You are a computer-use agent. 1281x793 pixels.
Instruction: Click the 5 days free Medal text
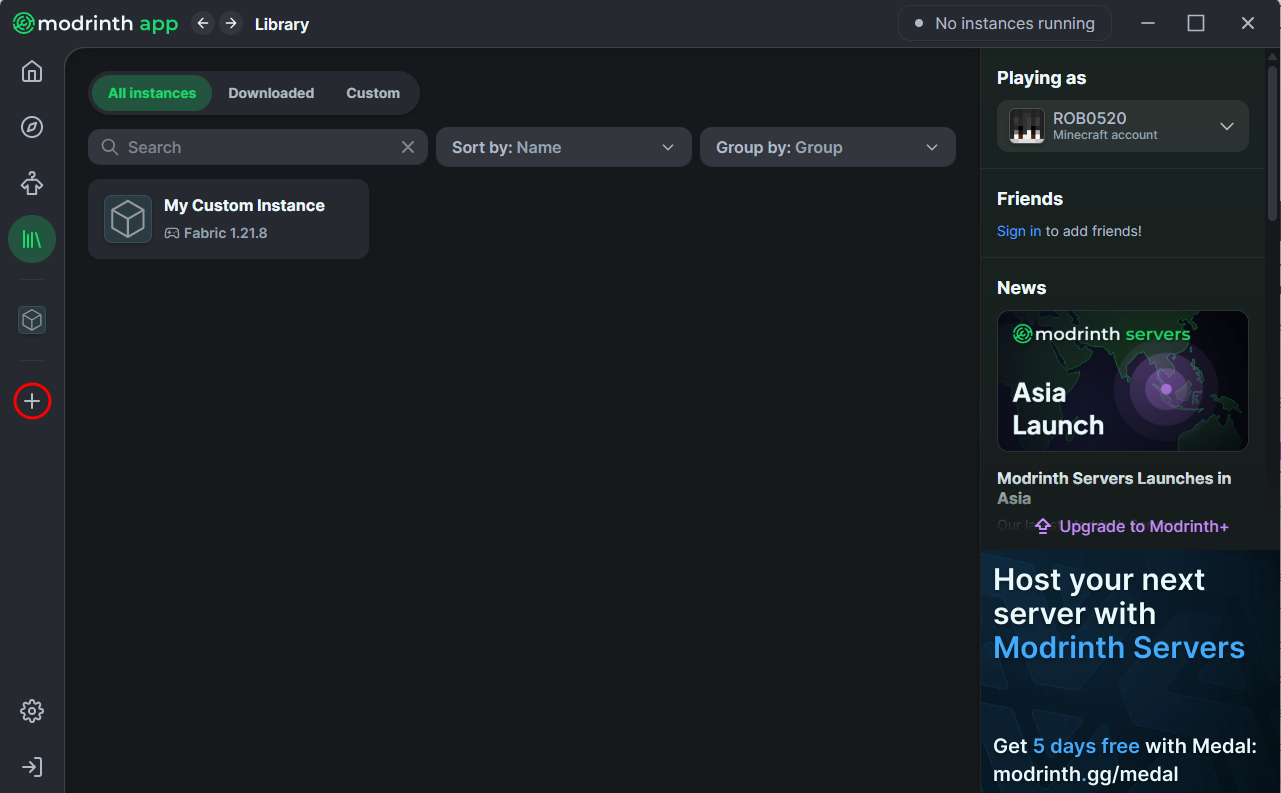click(1086, 746)
